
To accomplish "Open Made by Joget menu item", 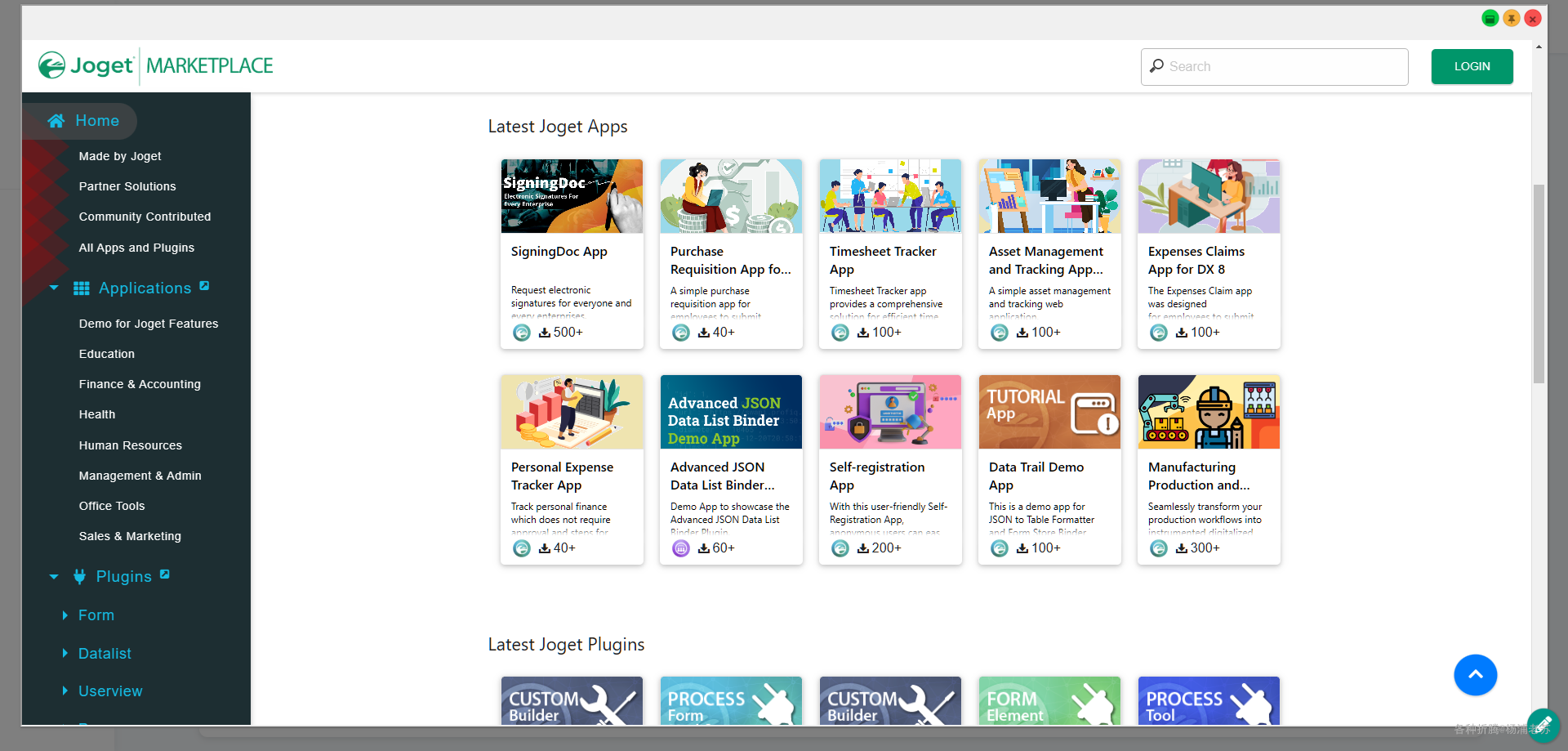I will click(x=120, y=156).
